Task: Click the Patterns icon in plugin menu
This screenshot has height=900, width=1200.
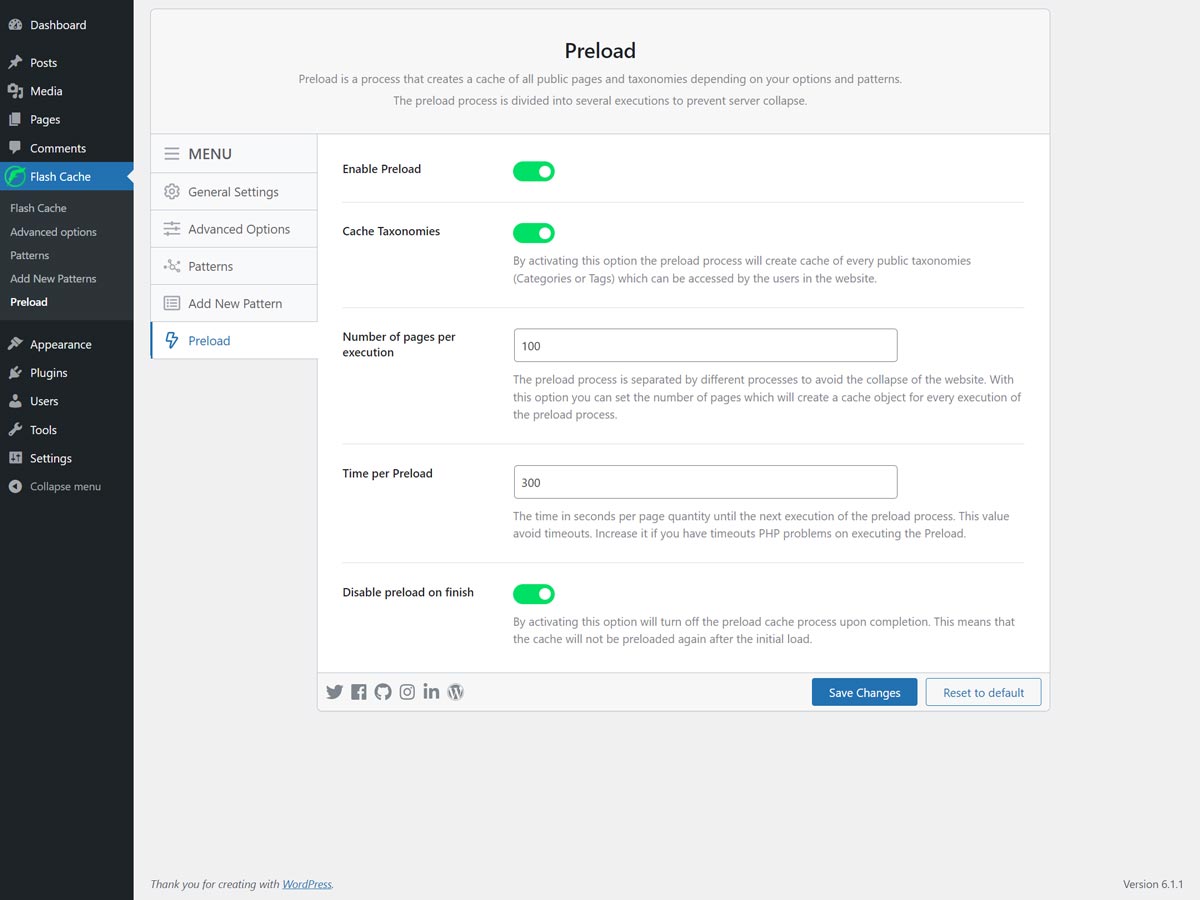Action: [x=169, y=265]
